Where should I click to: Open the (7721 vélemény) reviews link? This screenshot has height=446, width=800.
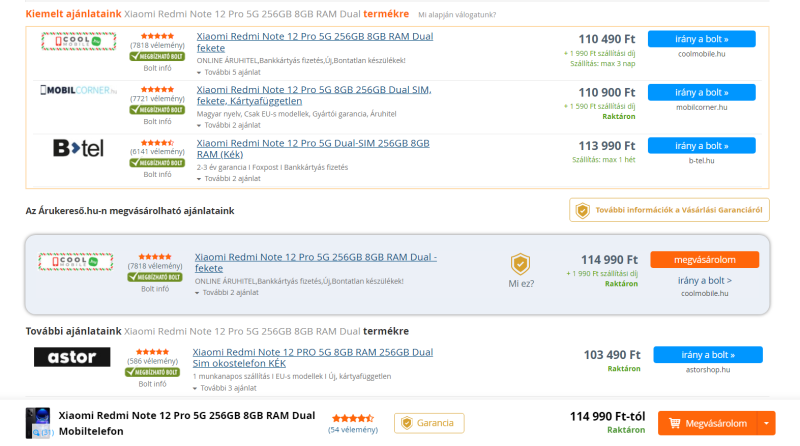[157, 98]
